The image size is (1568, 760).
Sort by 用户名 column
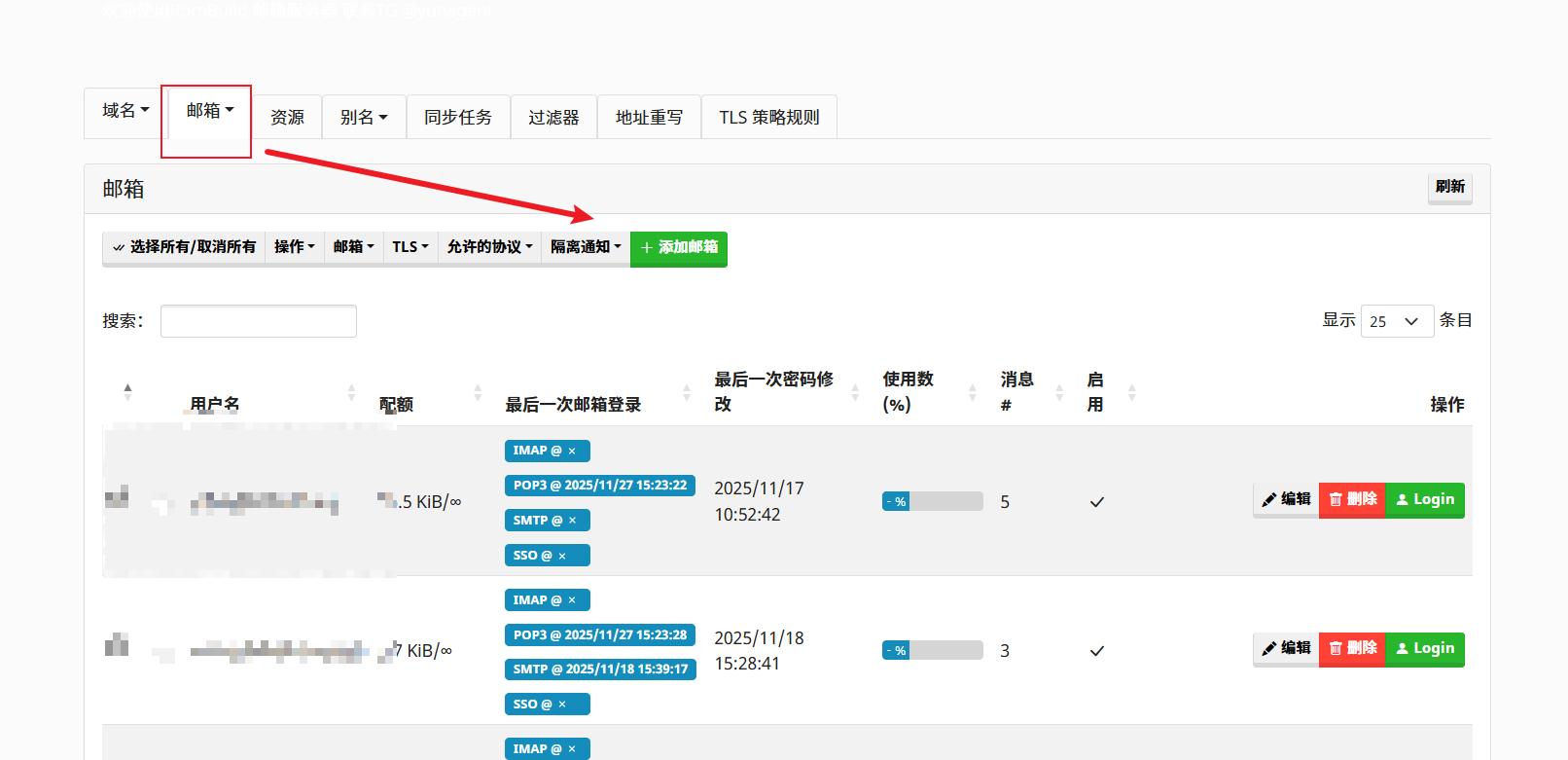point(215,404)
